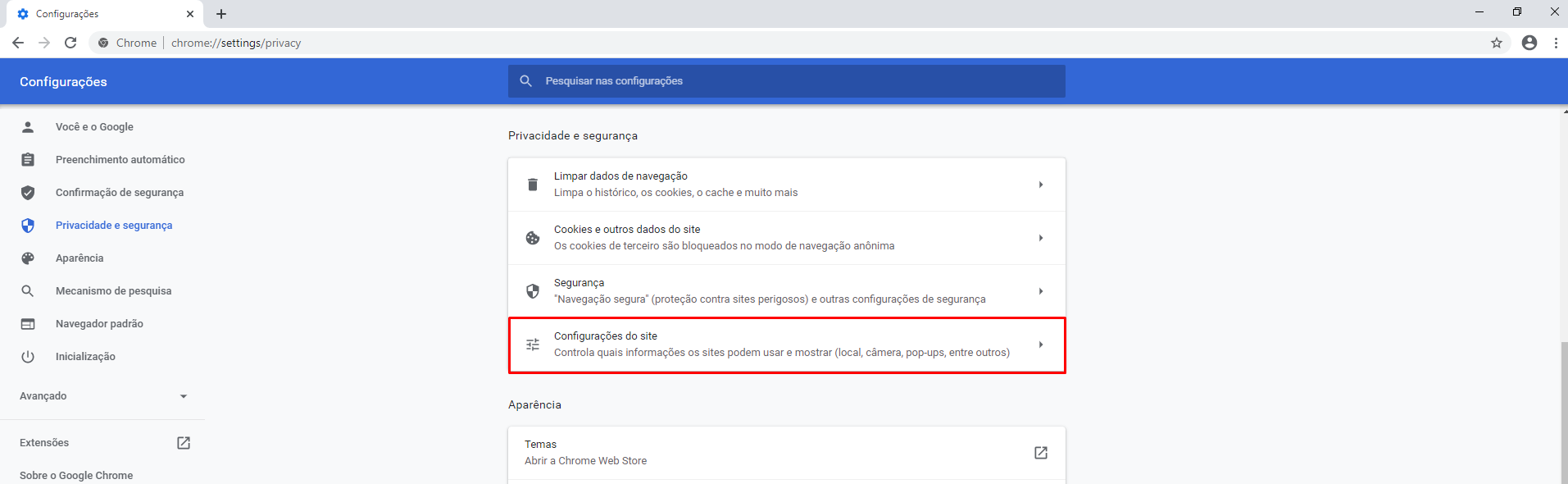Screen dimensions: 1568x484
Task: Open Chrome's three-dot menu
Action: tap(1556, 43)
